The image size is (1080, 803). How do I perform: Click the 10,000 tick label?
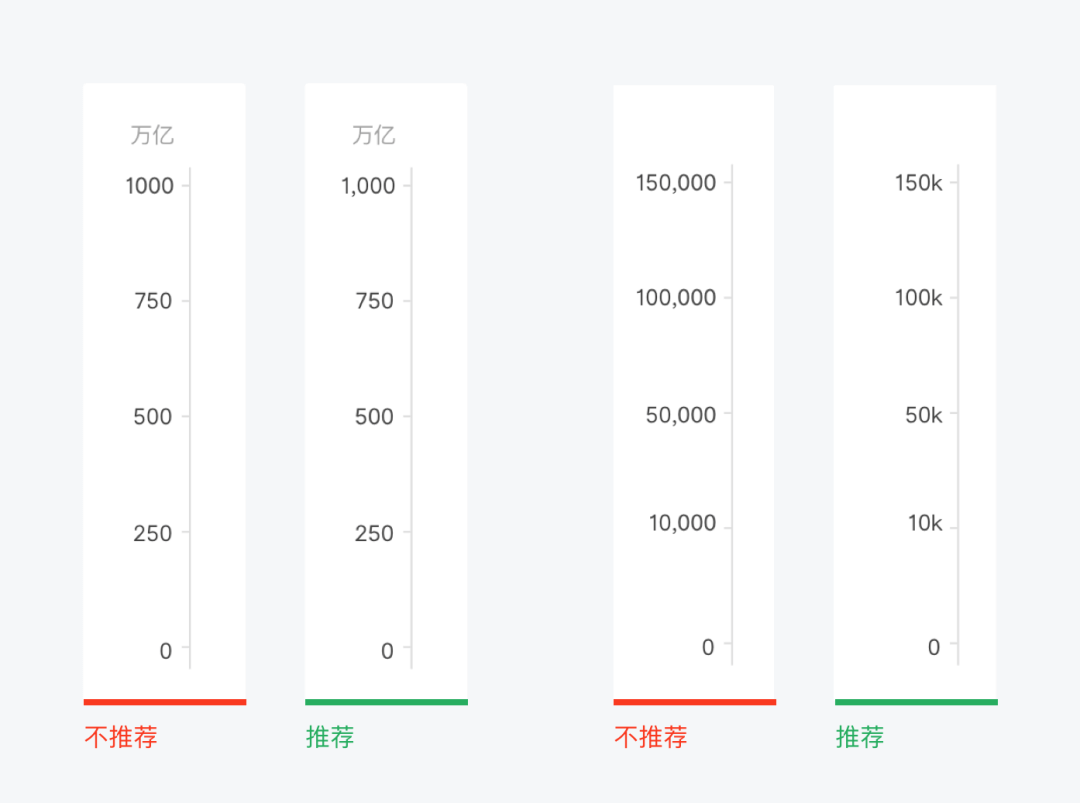[682, 522]
